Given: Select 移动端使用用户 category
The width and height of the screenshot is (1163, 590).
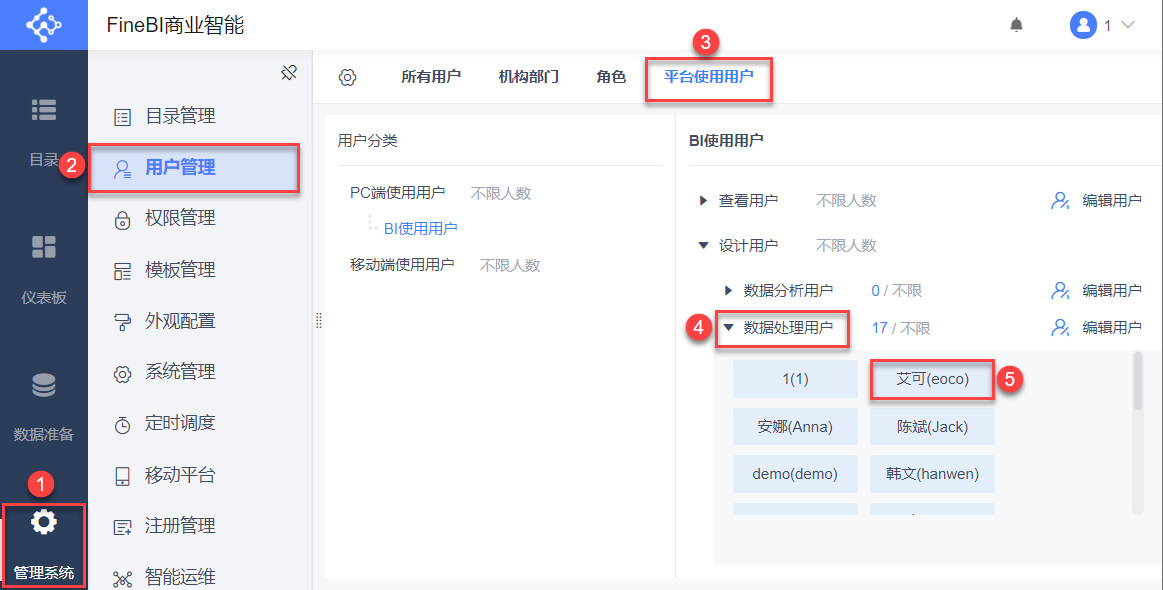Looking at the screenshot, I should [x=402, y=265].
